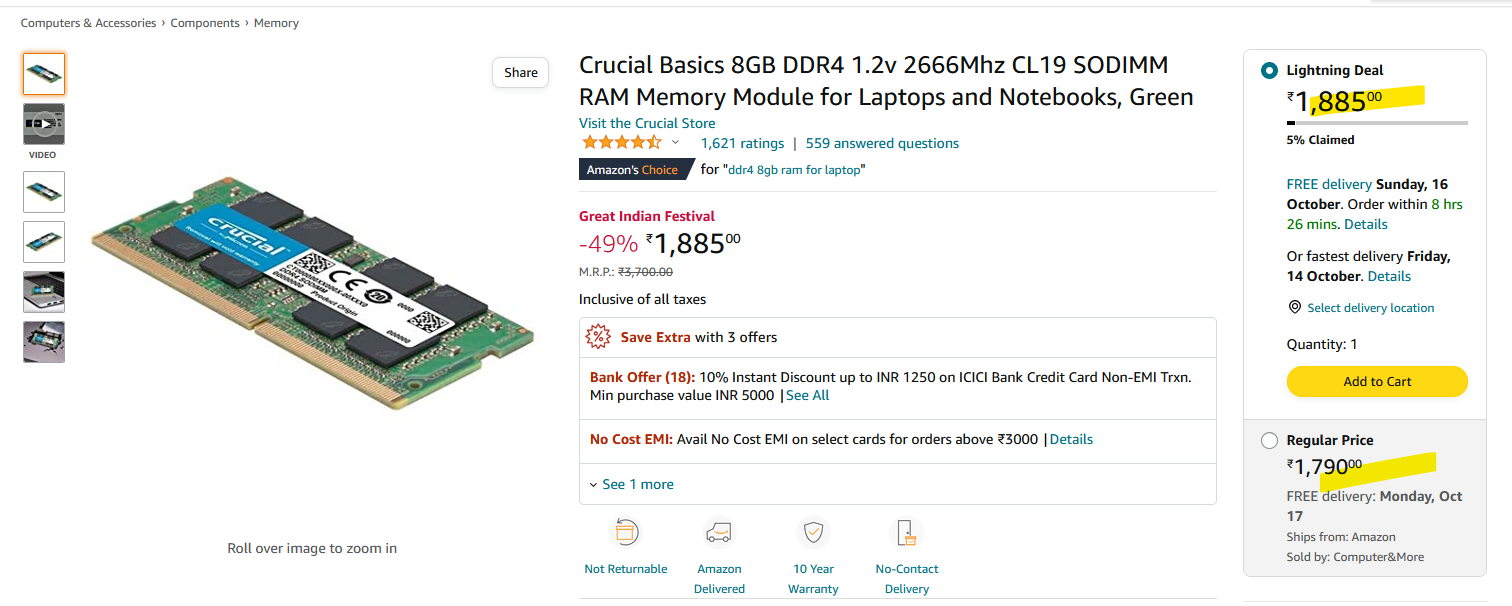Screen dimensions: 1512x606
Task: Click the Share button
Action: tap(520, 73)
